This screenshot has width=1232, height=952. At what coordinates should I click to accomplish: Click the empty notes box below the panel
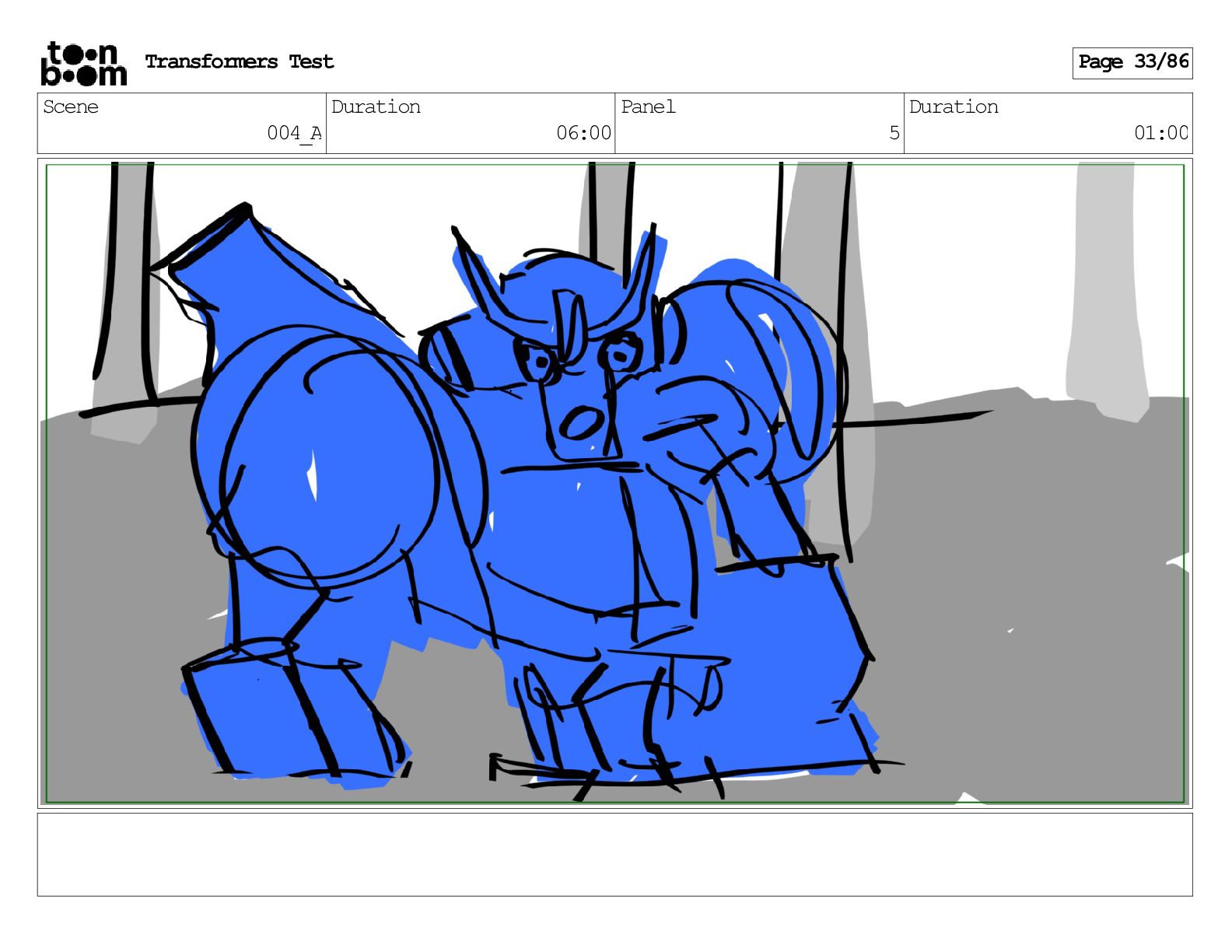tap(614, 855)
